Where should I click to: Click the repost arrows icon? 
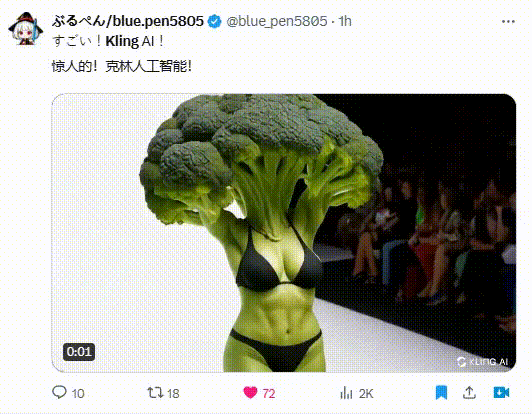[x=155, y=393]
